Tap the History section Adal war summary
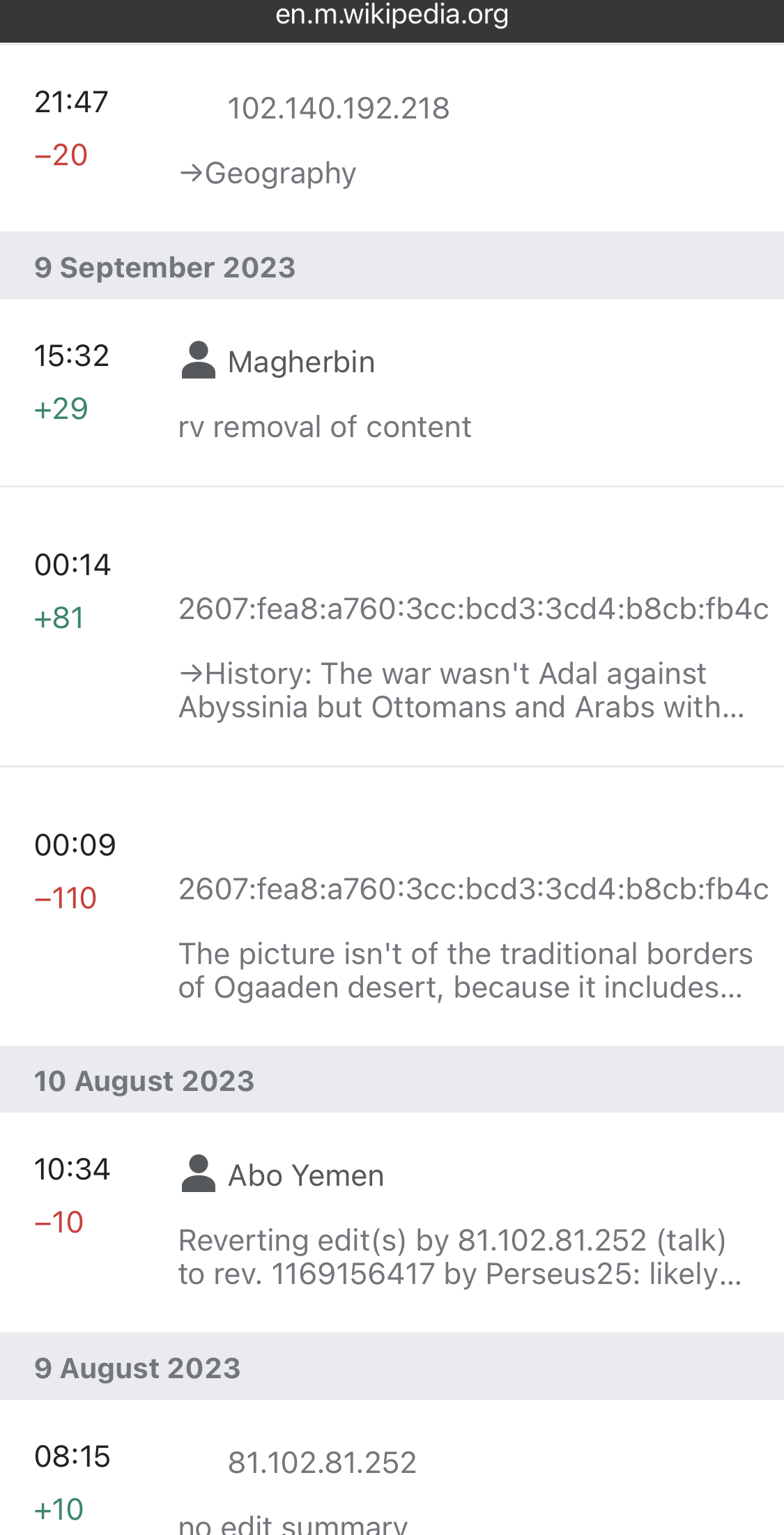Viewport: 784px width, 1535px height. click(x=461, y=690)
